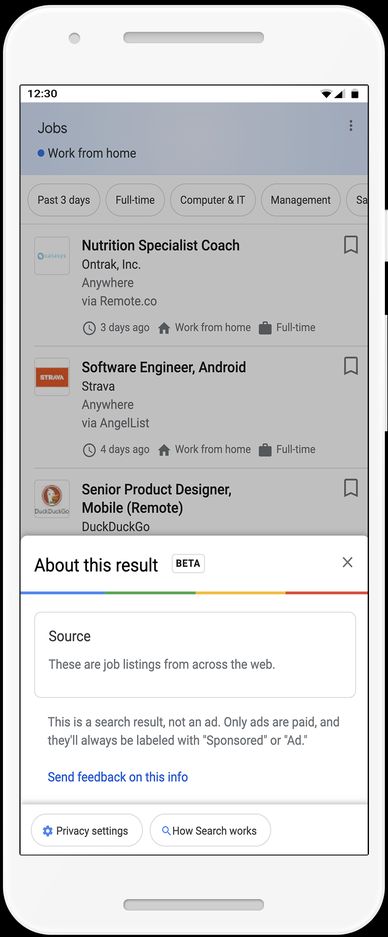The image size is (388, 937).
Task: Close the About this result panel
Action: (347, 562)
